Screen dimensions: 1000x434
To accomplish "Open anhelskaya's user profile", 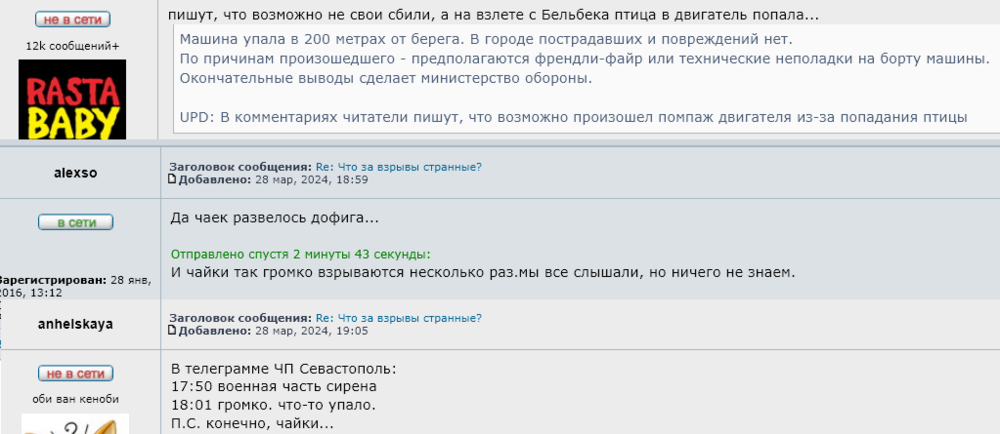I will 75,324.
